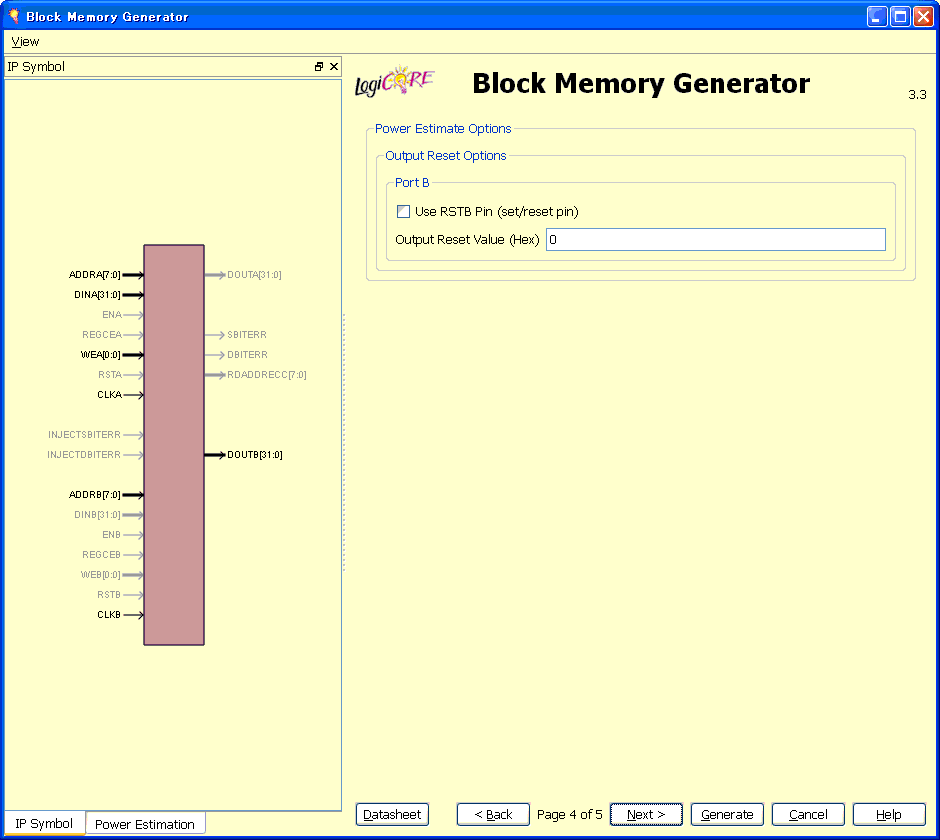Screen dimensions: 940x840
Task: Click the RSTB port label
Action: (109, 595)
